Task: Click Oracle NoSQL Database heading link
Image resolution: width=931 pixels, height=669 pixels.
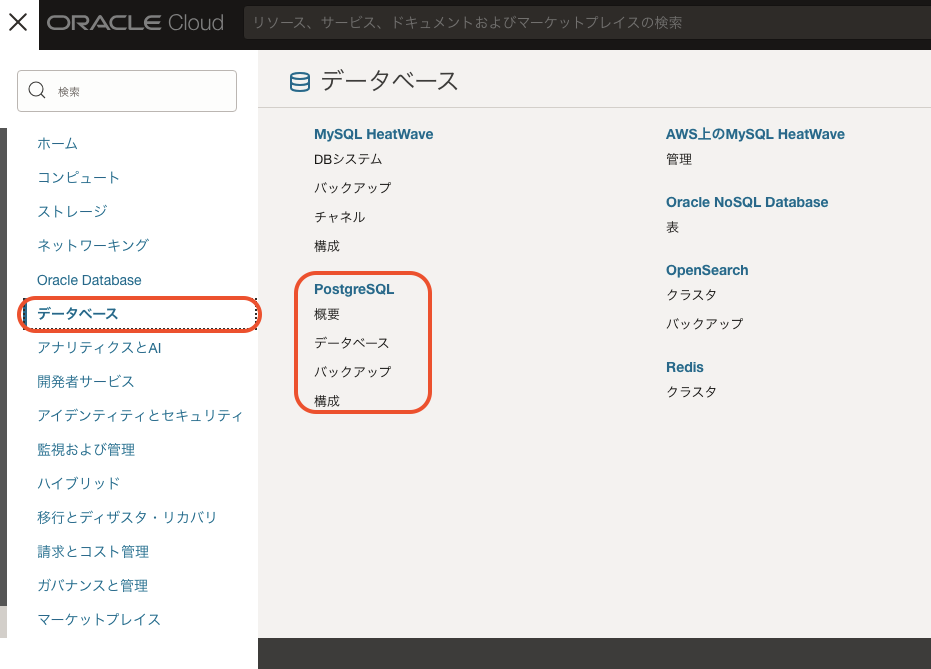Action: pyautogui.click(x=747, y=202)
